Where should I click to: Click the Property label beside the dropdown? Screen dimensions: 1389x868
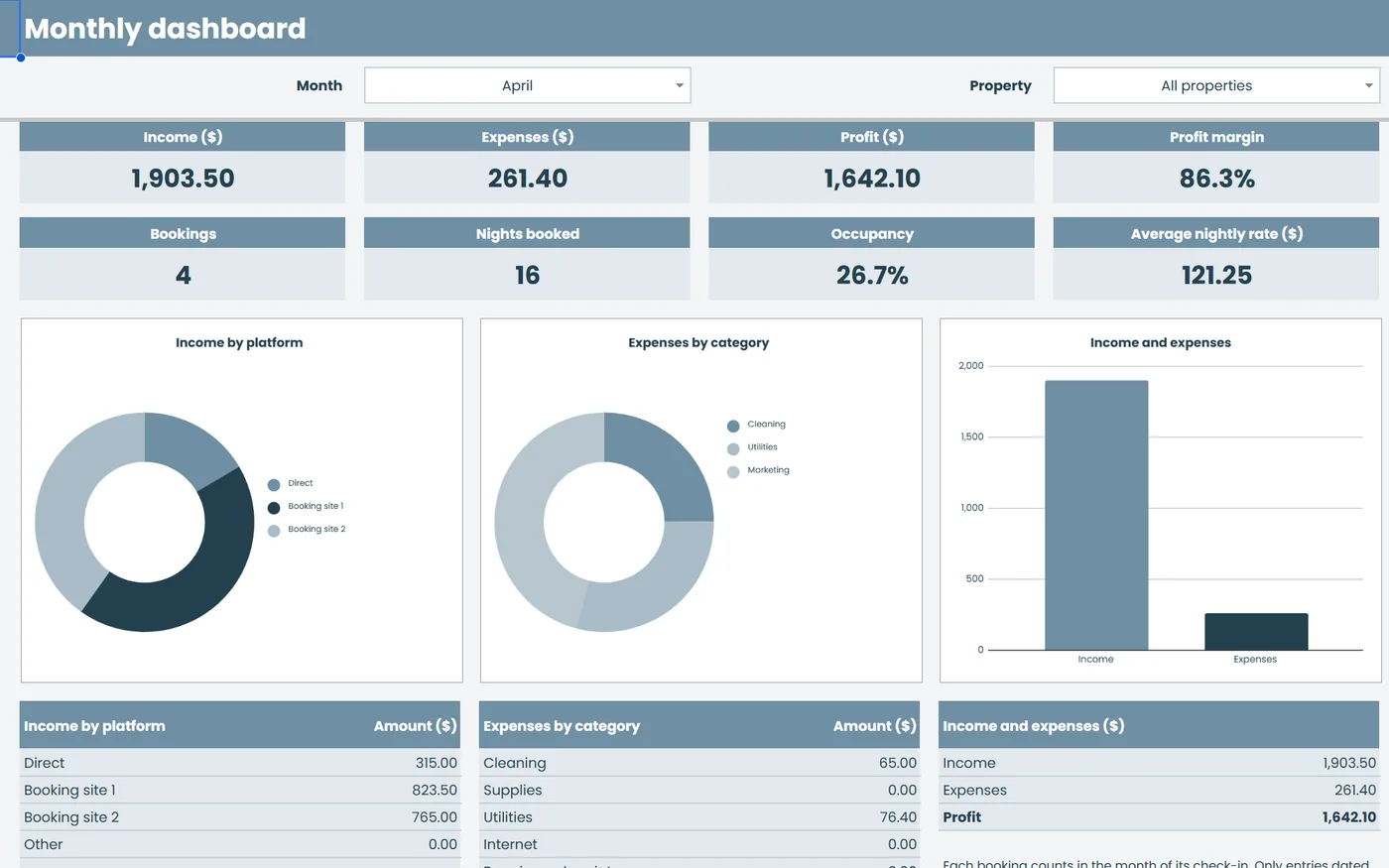1000,85
